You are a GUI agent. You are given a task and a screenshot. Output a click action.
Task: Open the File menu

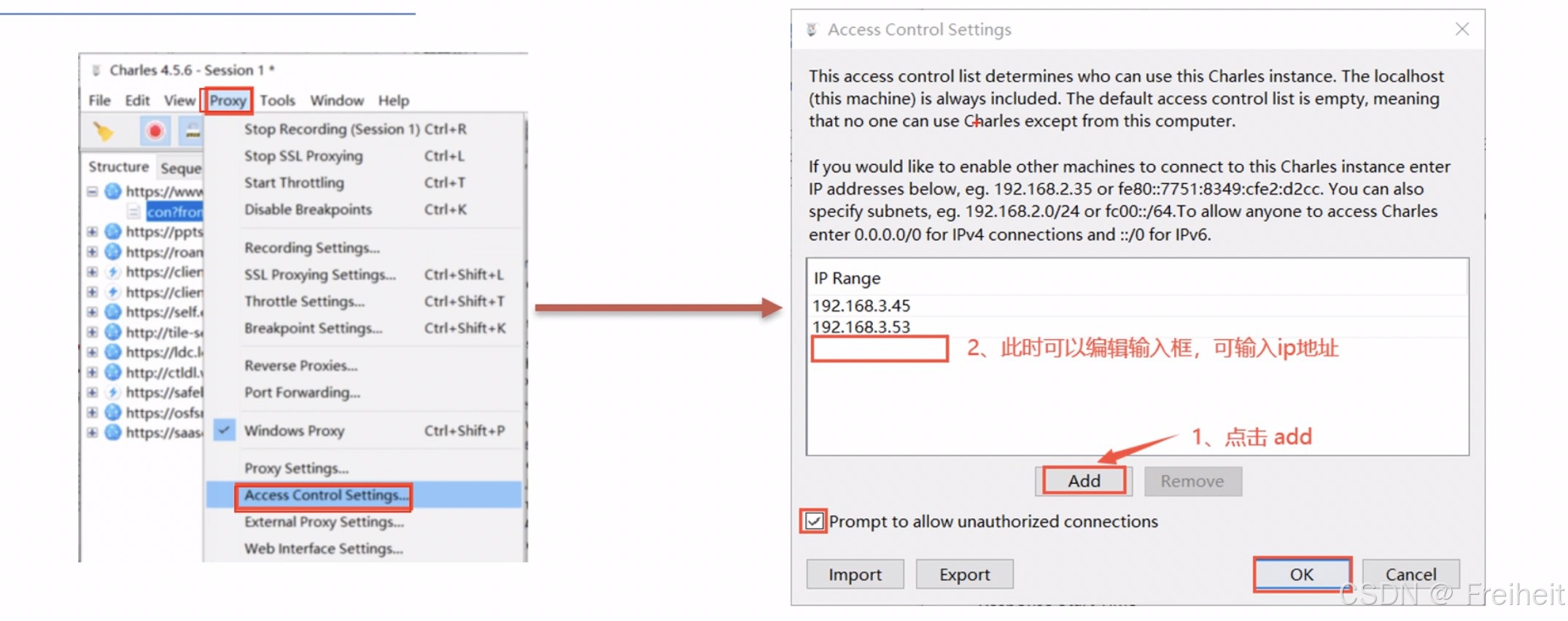pos(100,101)
